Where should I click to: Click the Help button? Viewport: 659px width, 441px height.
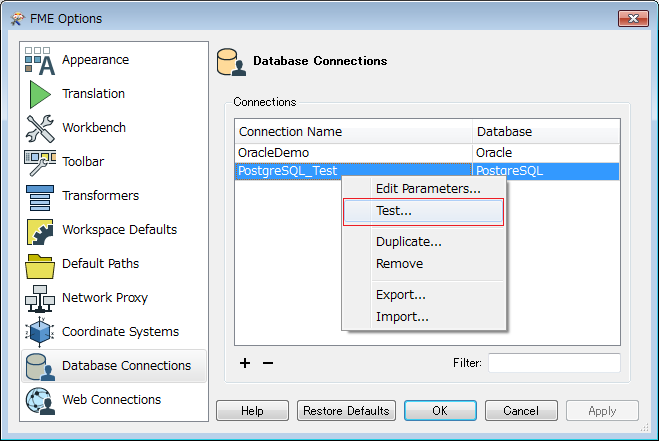point(252,410)
